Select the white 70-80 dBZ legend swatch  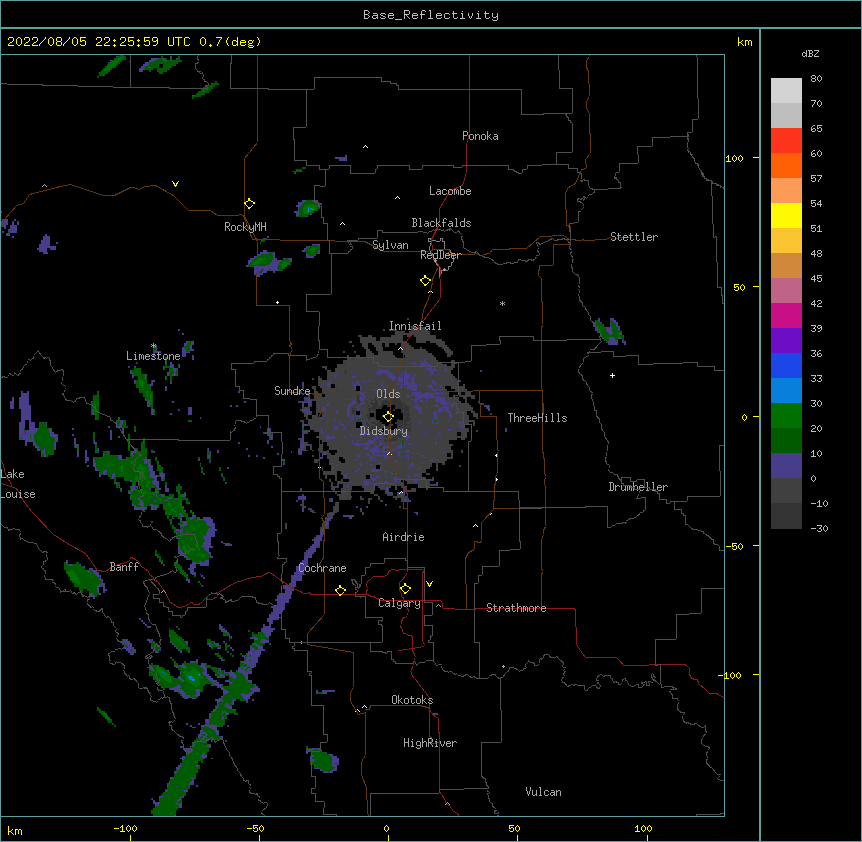coord(786,91)
